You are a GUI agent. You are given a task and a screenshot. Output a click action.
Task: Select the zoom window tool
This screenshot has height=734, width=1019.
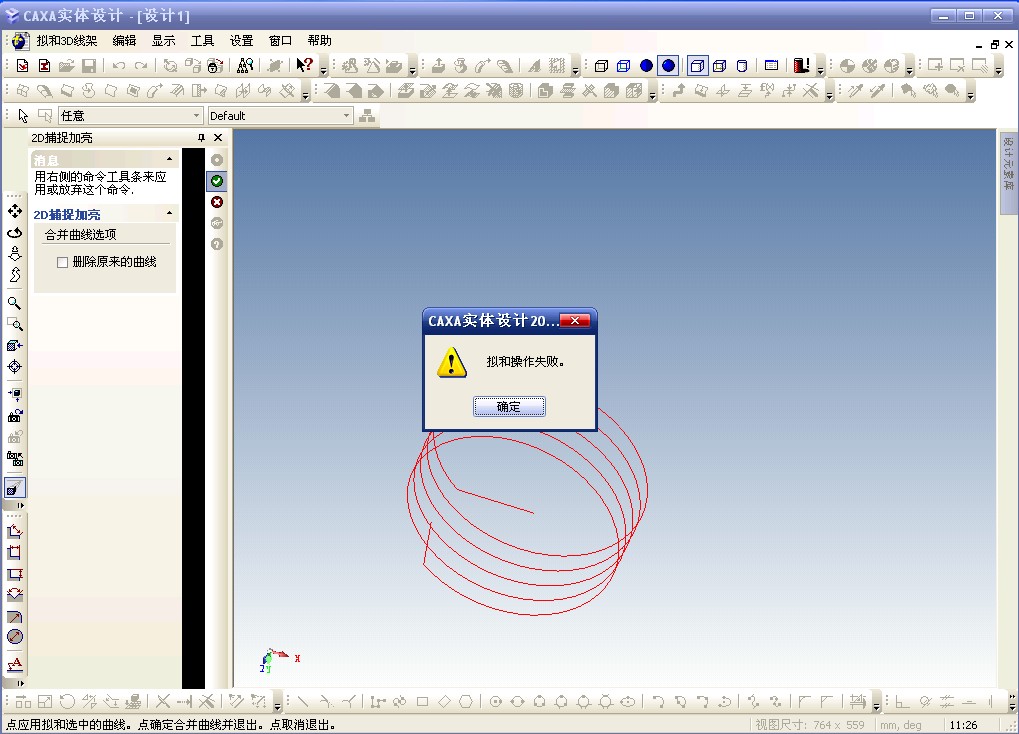[x=14, y=324]
